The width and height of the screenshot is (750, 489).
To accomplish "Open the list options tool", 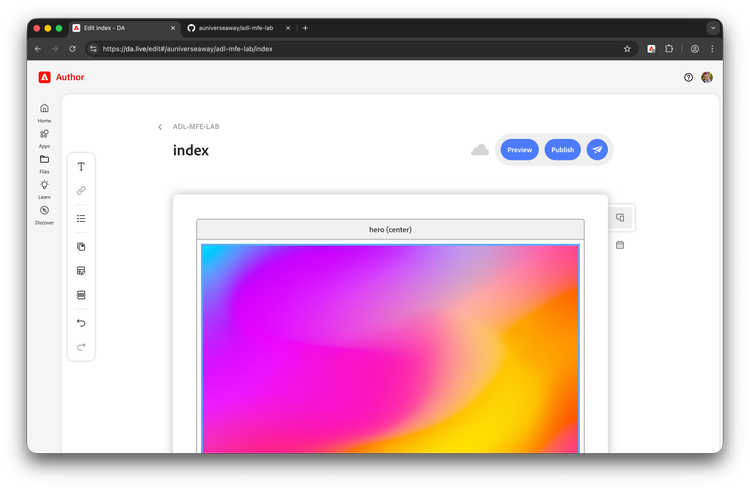I will [81, 218].
